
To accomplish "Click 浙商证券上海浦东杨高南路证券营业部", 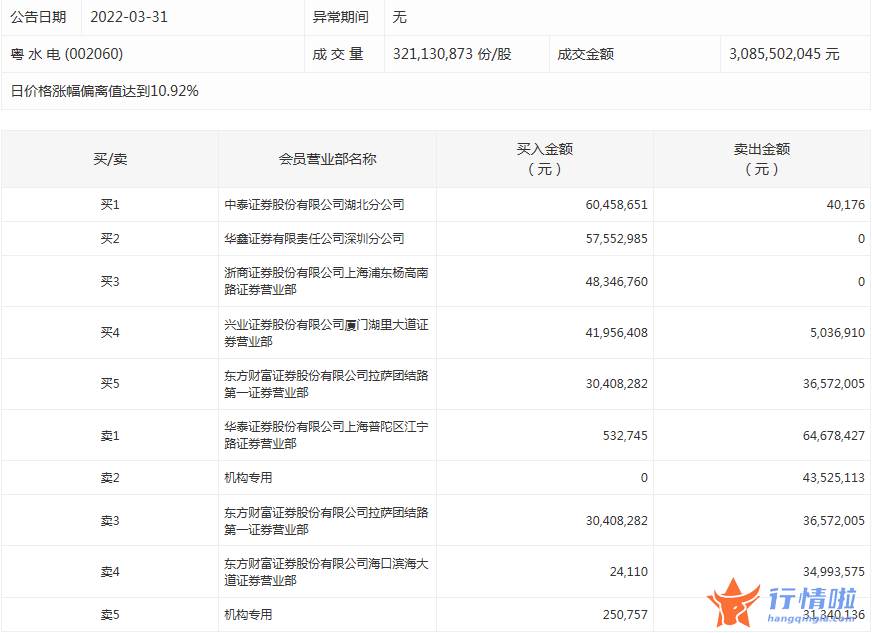I will [x=326, y=281].
